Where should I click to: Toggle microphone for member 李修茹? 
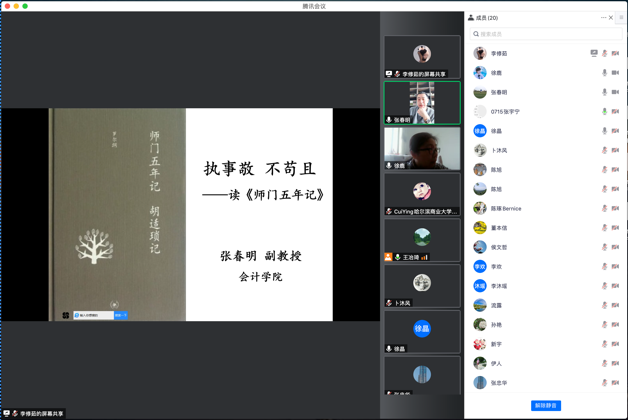605,54
